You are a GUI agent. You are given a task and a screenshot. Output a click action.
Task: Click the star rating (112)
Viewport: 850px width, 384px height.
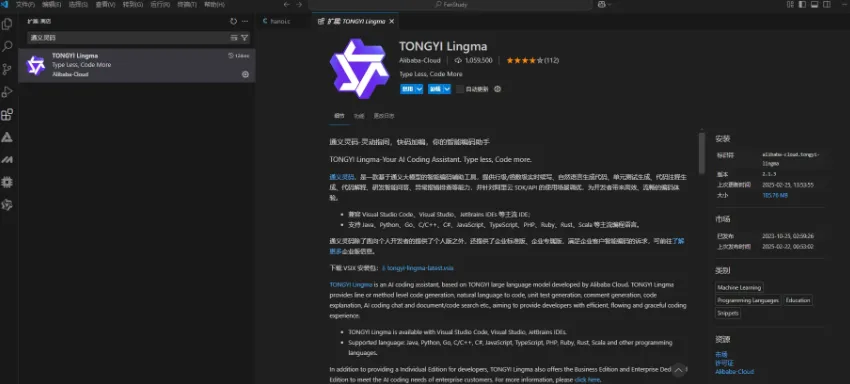[x=532, y=60]
